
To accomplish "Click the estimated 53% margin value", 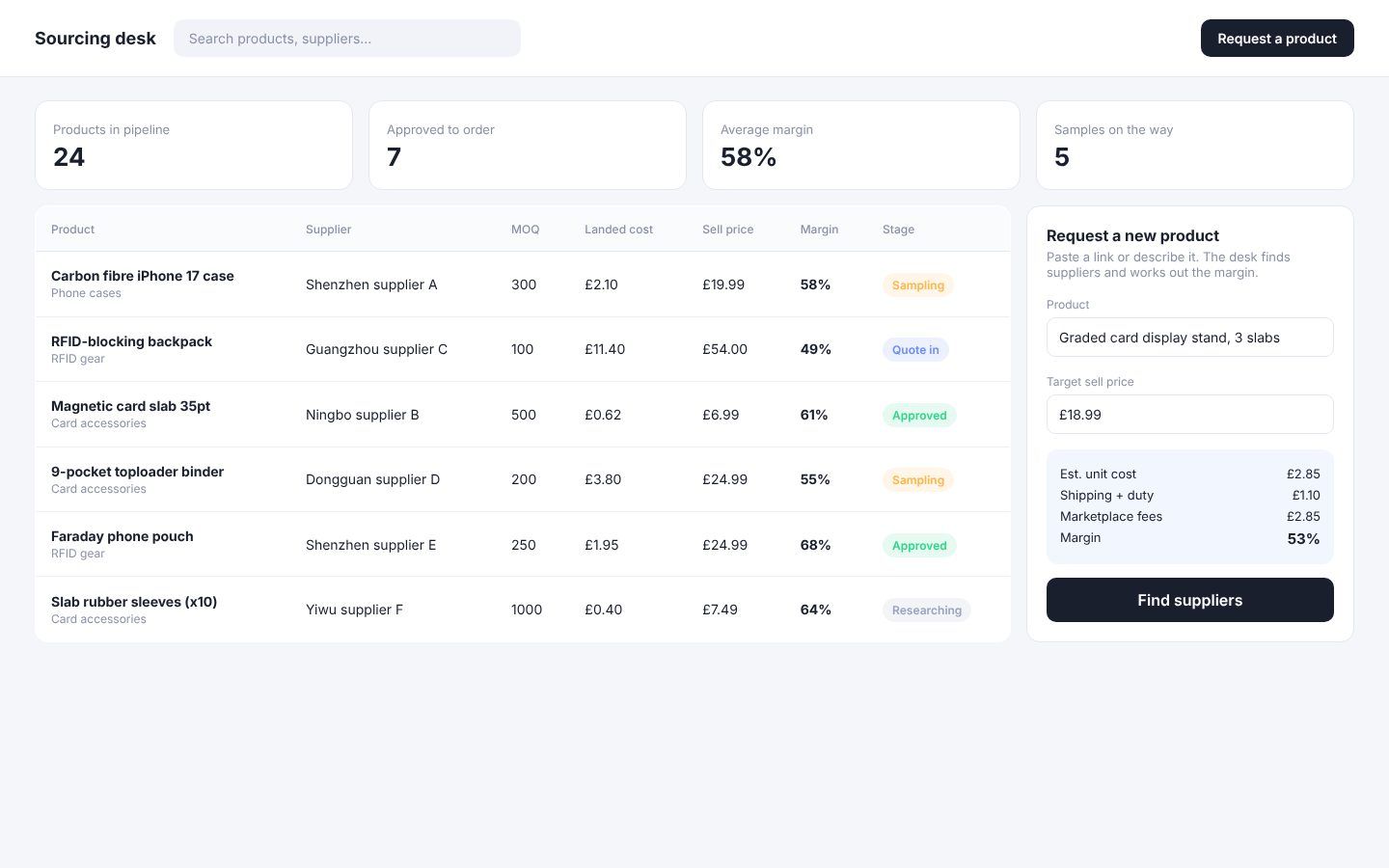I will tap(1303, 538).
